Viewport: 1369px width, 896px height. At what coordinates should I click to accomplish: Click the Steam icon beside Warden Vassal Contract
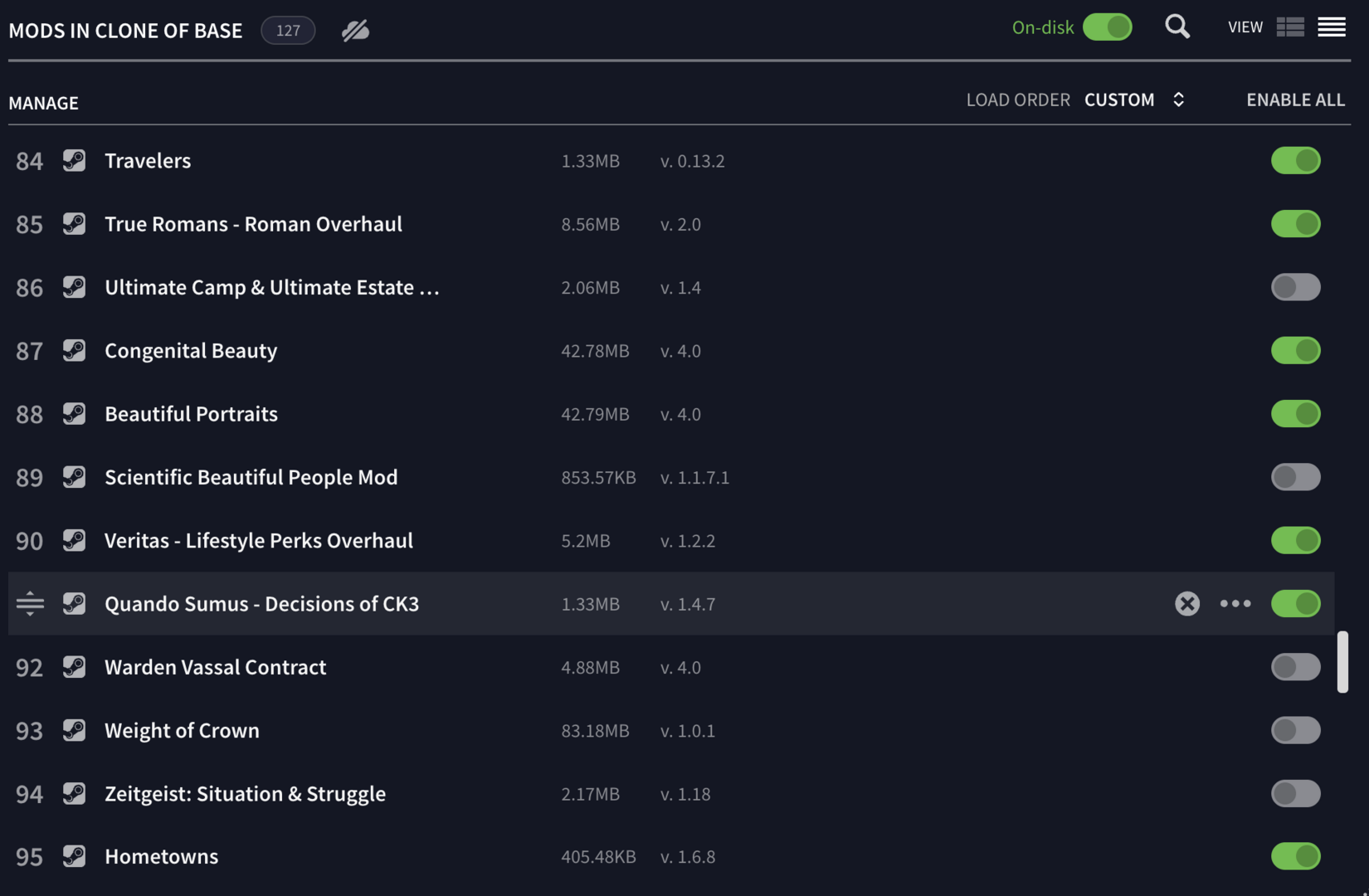point(74,667)
